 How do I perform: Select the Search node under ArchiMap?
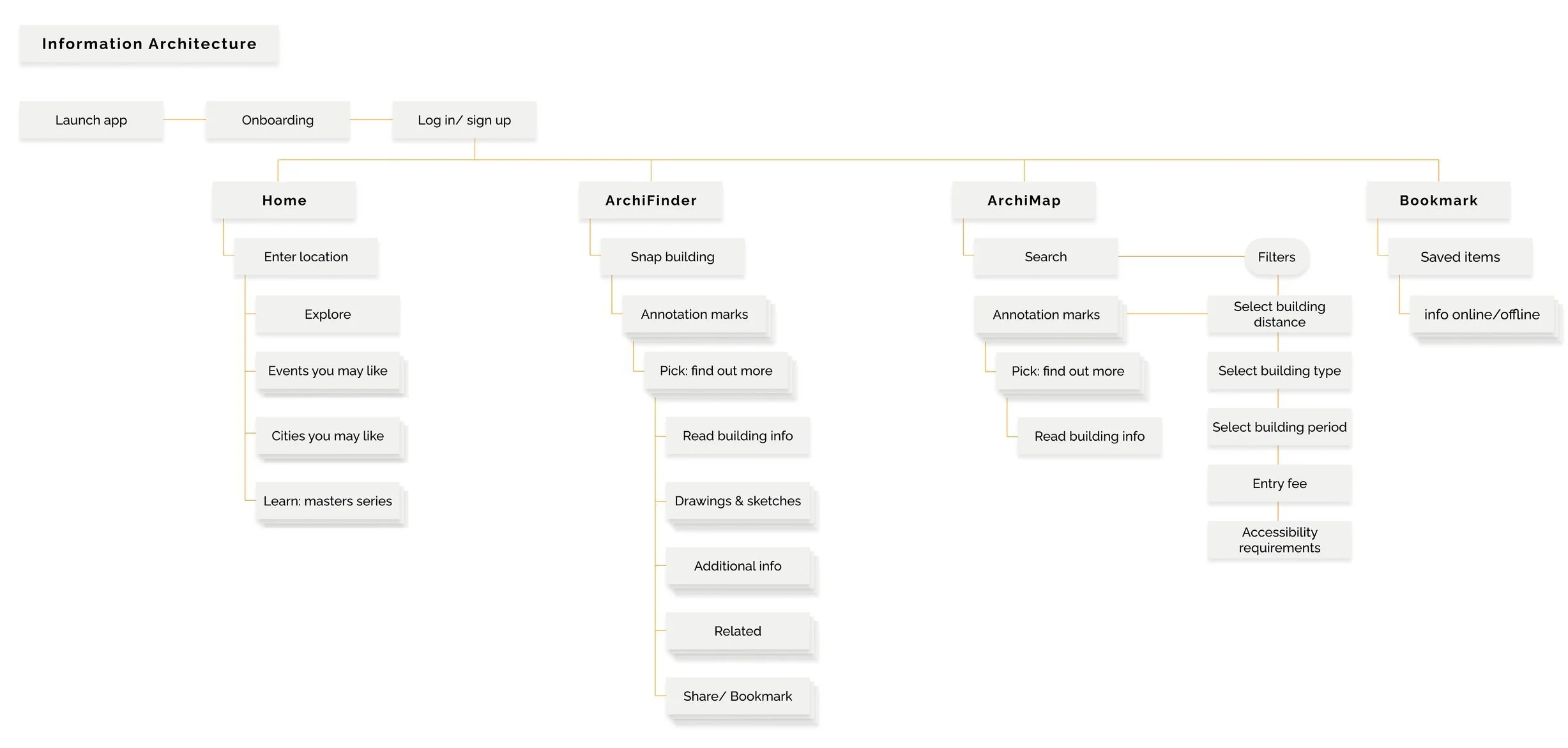tap(1046, 257)
